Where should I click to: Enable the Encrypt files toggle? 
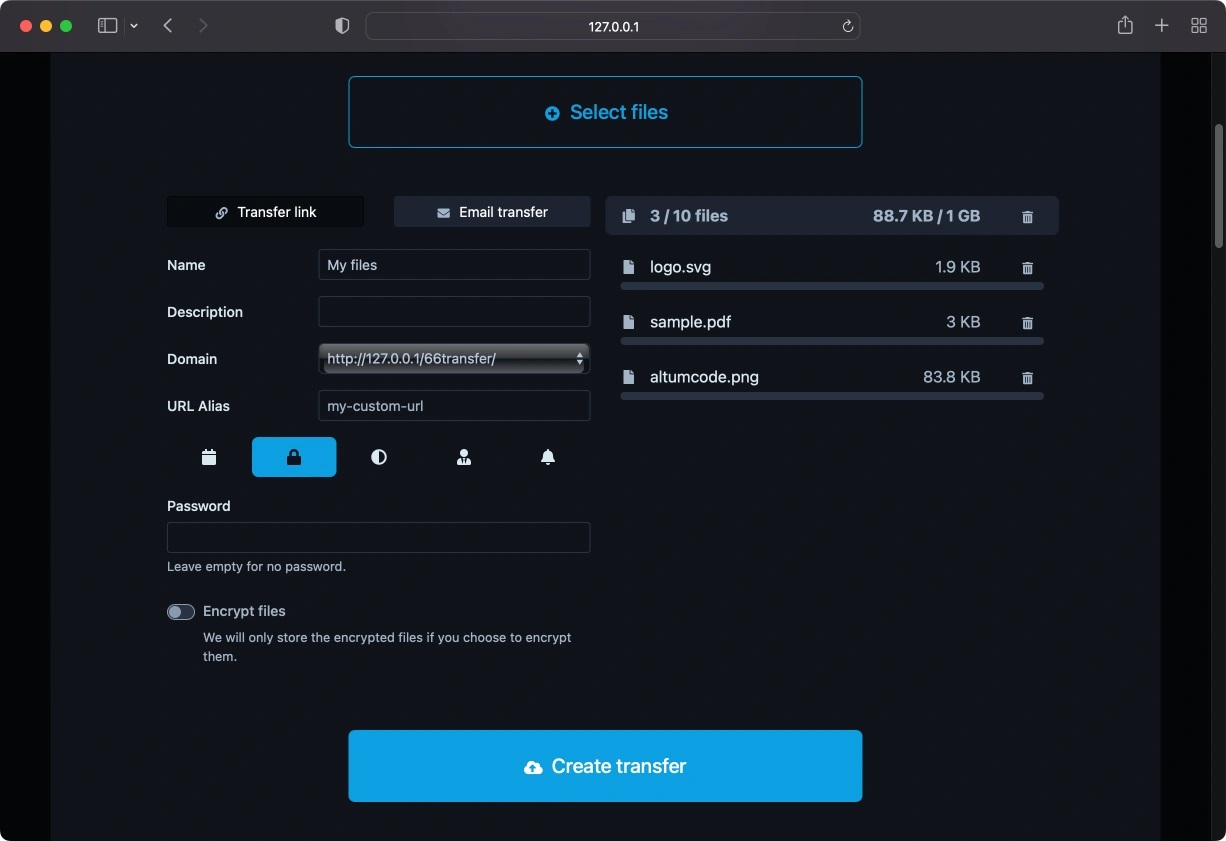point(181,611)
